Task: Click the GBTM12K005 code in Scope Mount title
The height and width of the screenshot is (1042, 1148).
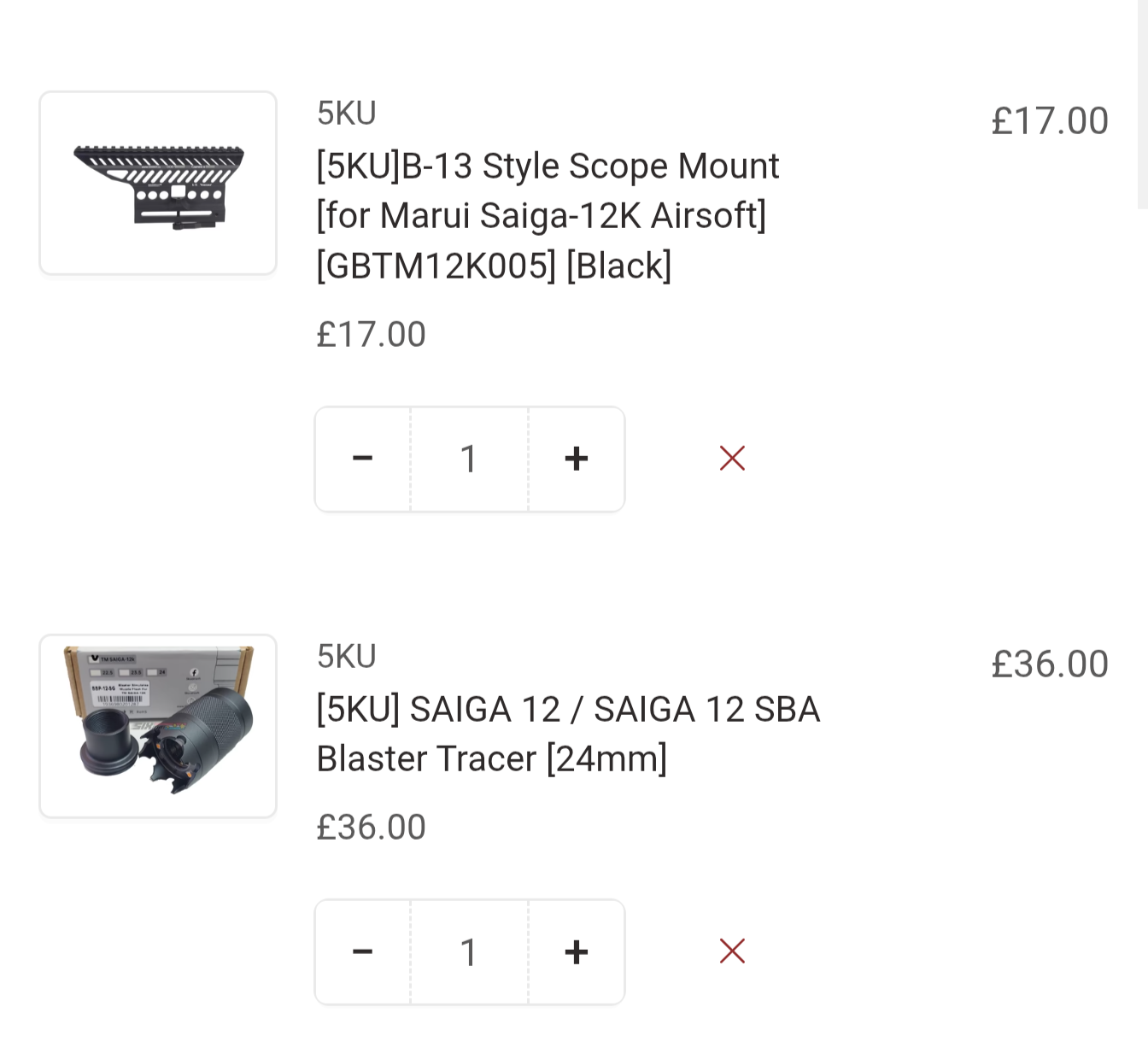Action: point(436,266)
